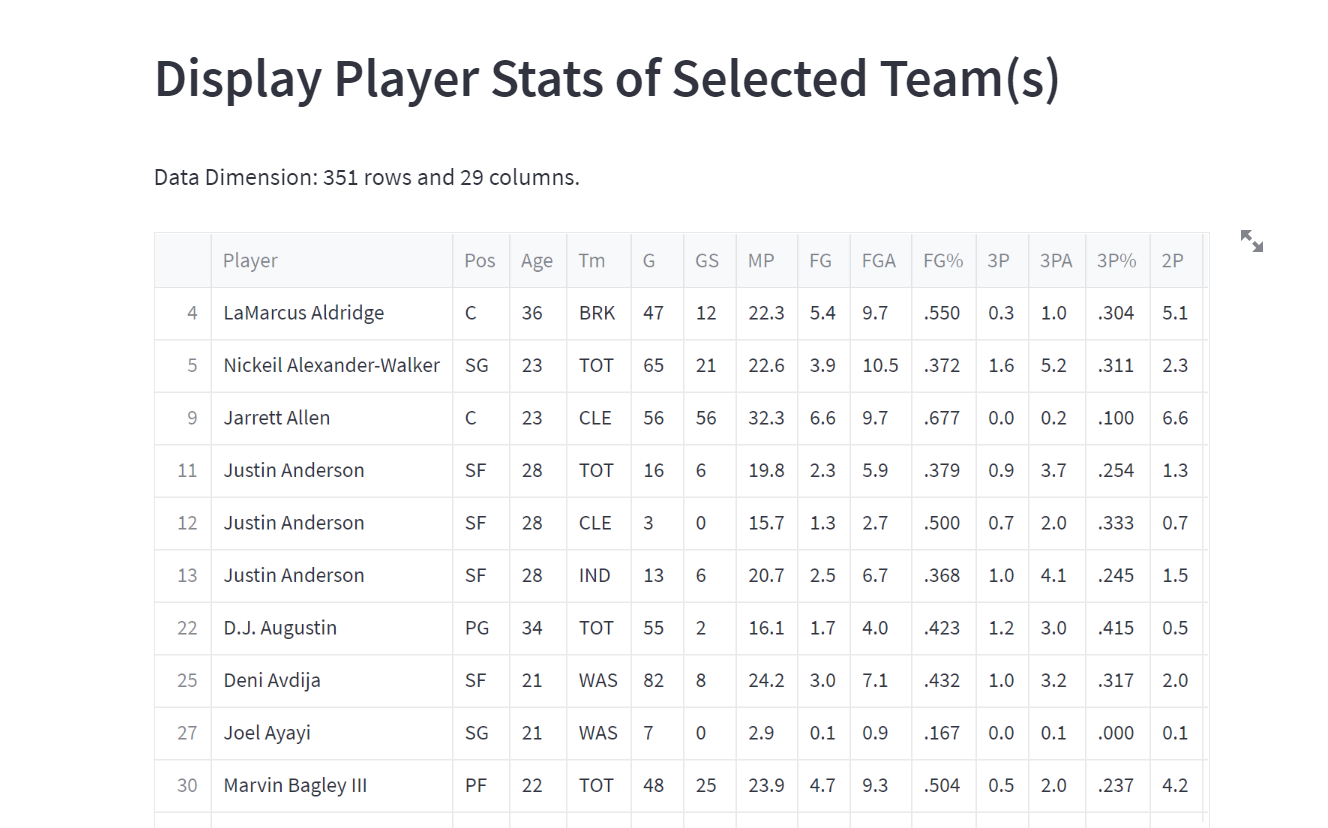Sort table by the Age column header
The height and width of the screenshot is (828, 1328).
pos(538,260)
